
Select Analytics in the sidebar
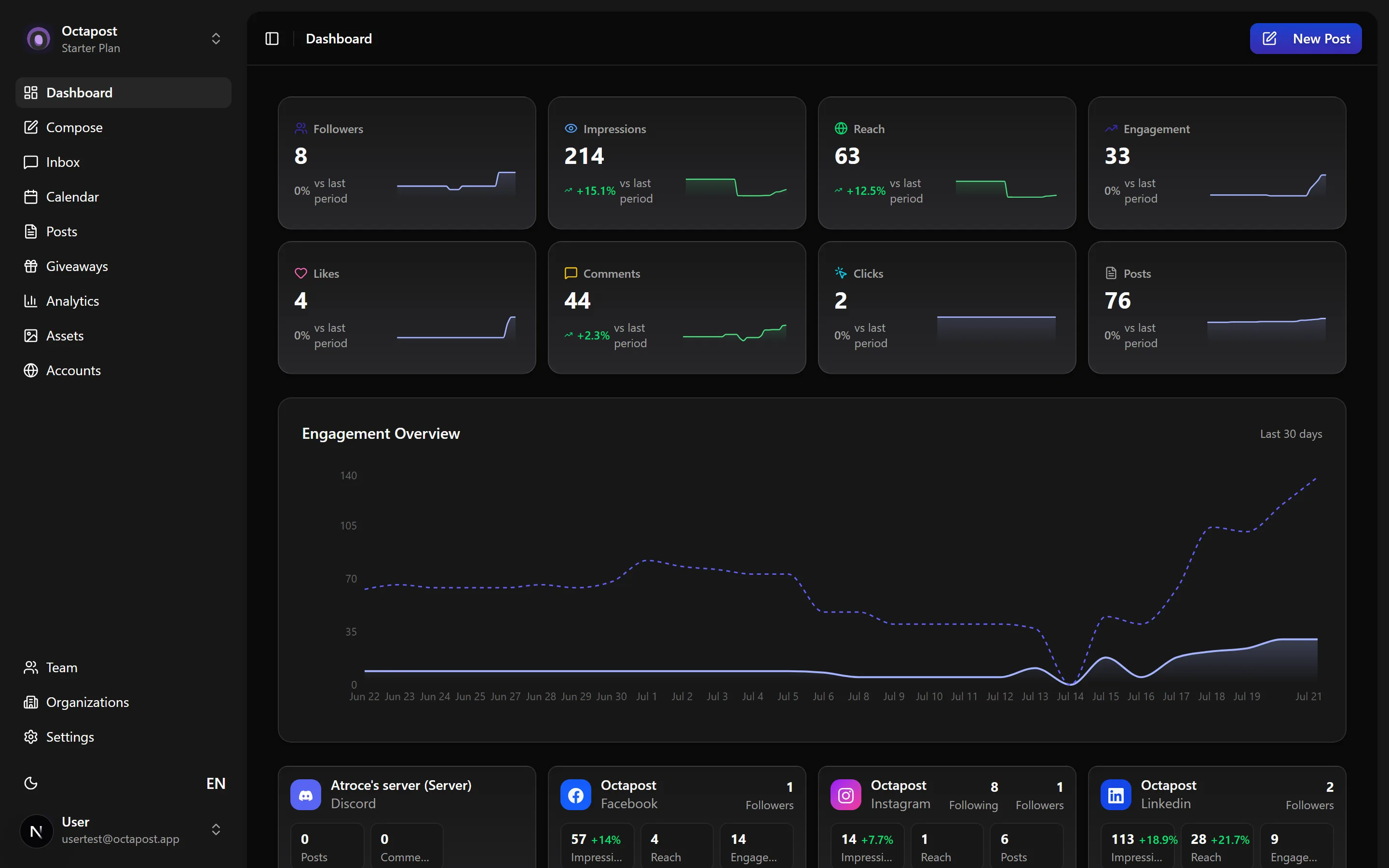pyautogui.click(x=123, y=301)
